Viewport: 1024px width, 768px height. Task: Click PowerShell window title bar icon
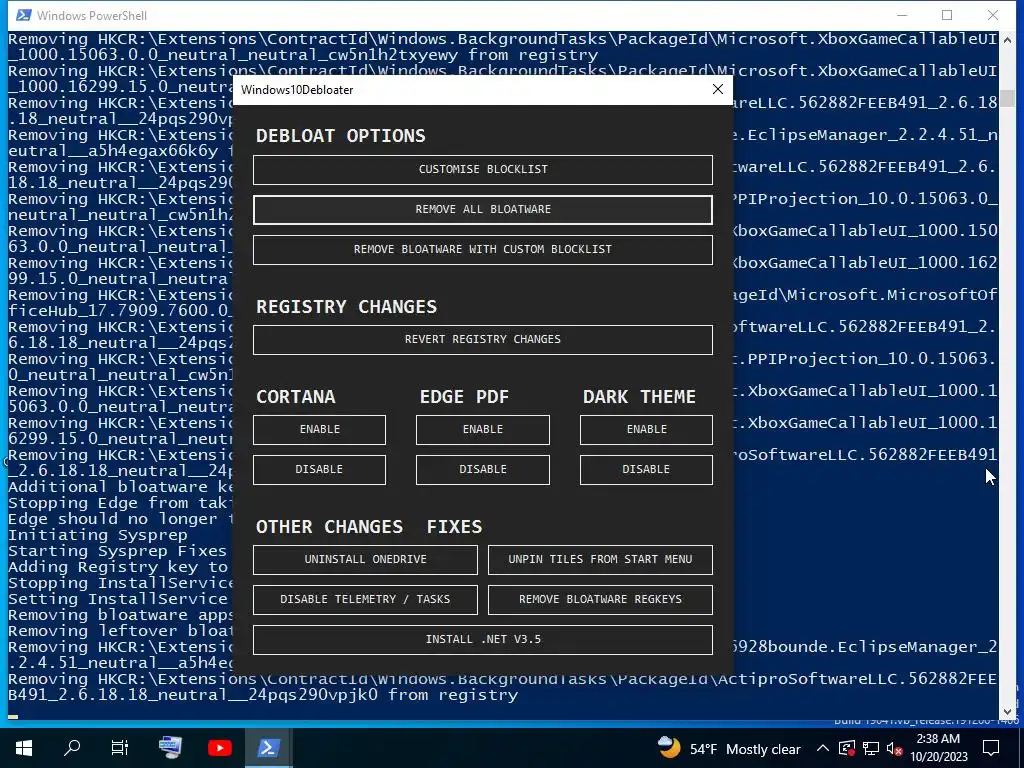24,15
